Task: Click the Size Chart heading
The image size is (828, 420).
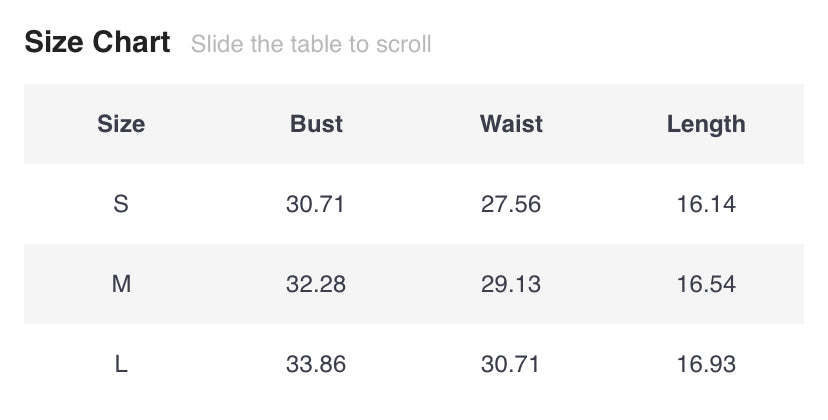Action: click(x=98, y=43)
